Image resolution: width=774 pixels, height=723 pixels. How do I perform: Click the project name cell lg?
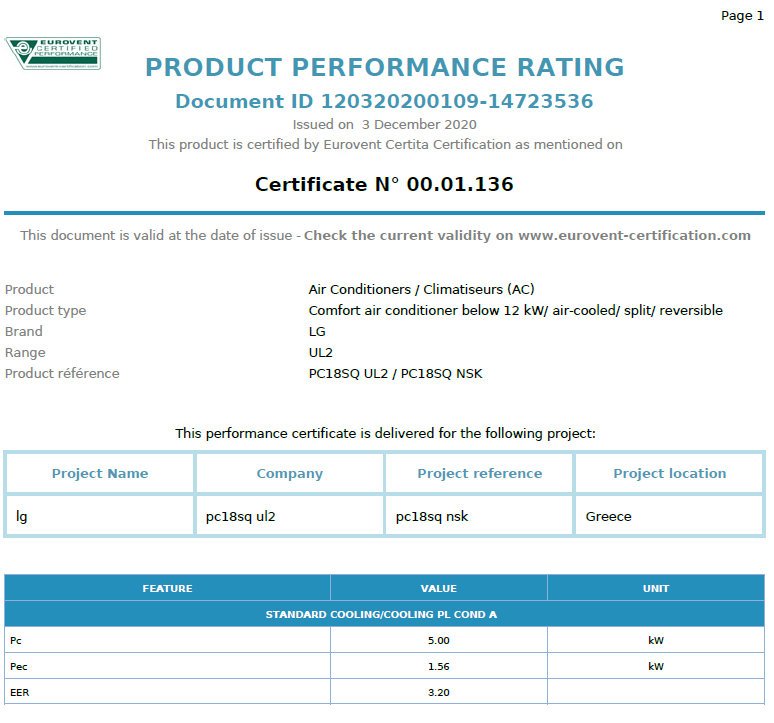coord(100,516)
